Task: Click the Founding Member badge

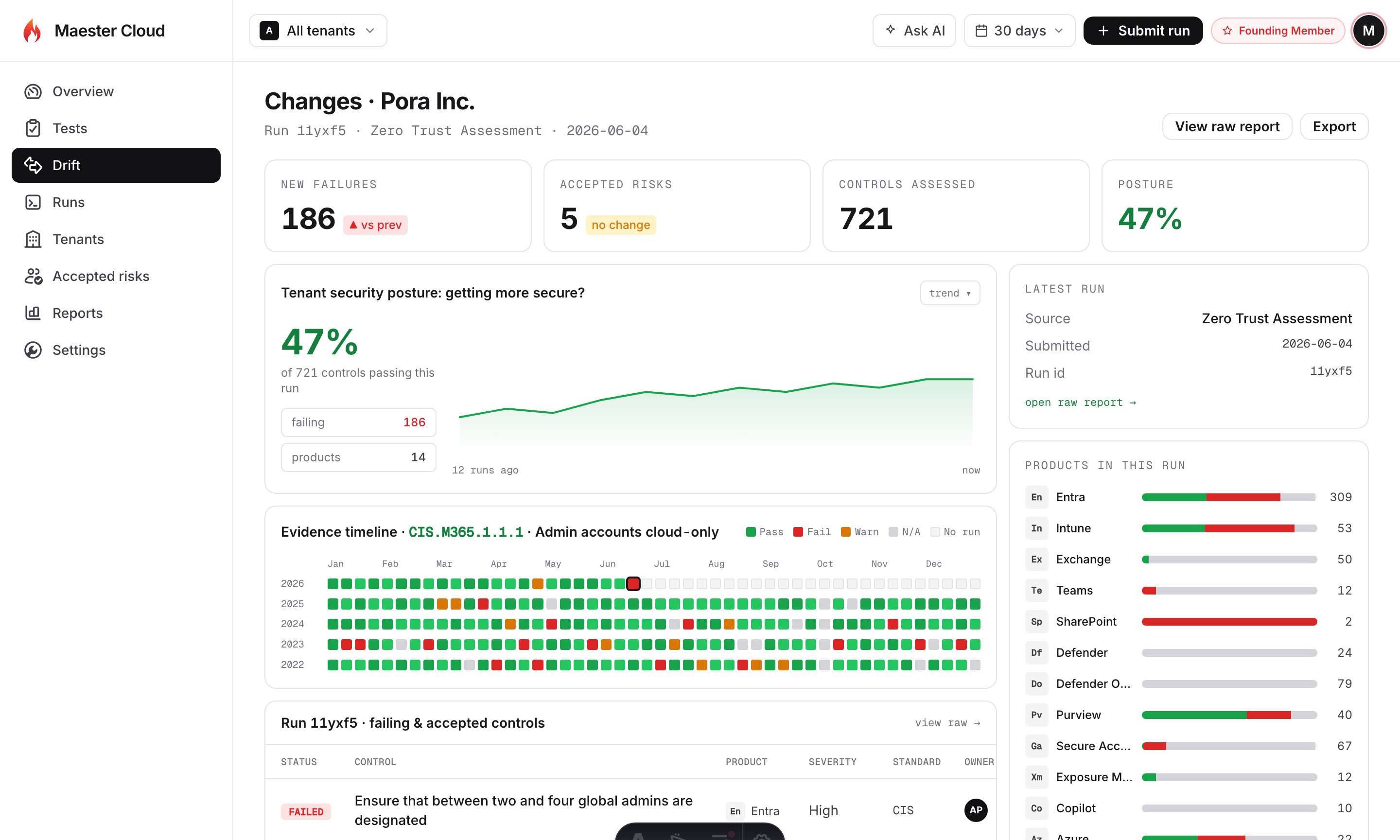Action: click(1278, 31)
